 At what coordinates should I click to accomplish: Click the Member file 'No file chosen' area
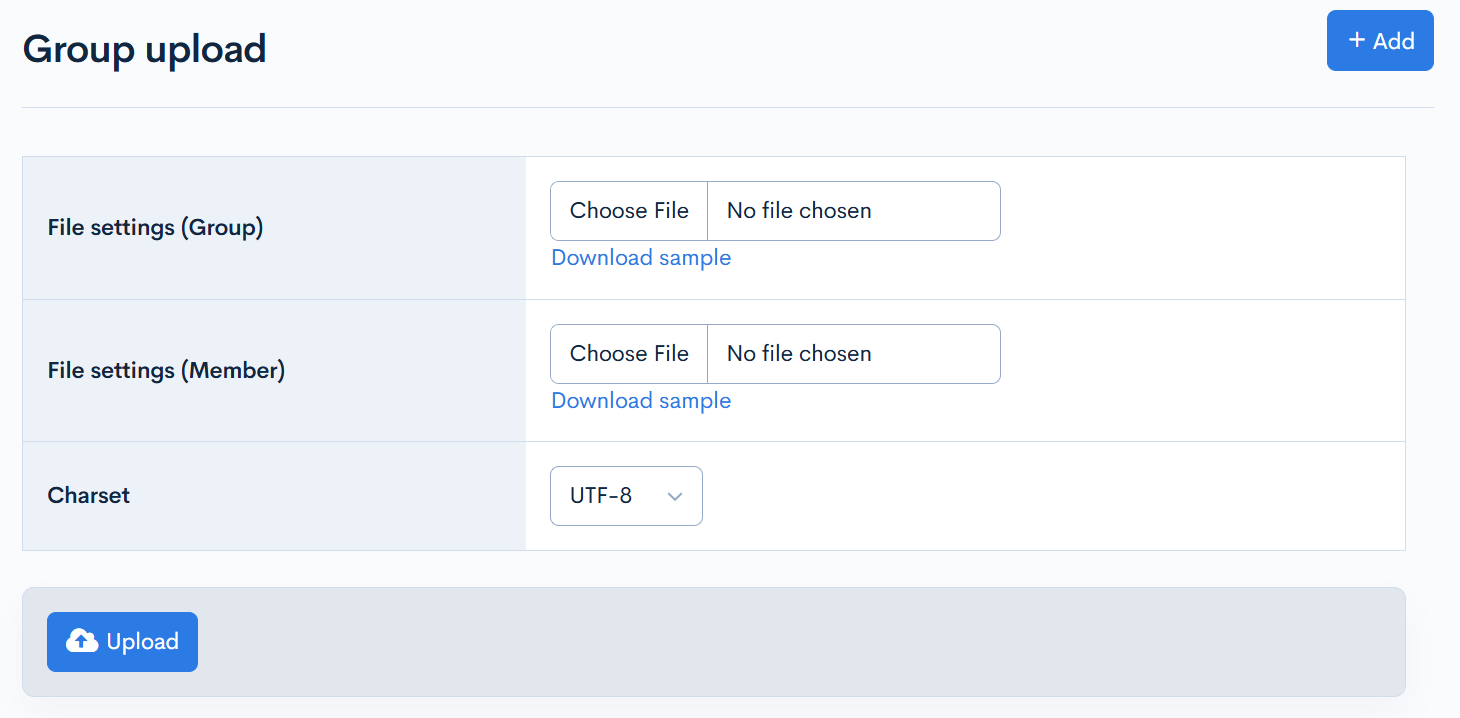[799, 353]
